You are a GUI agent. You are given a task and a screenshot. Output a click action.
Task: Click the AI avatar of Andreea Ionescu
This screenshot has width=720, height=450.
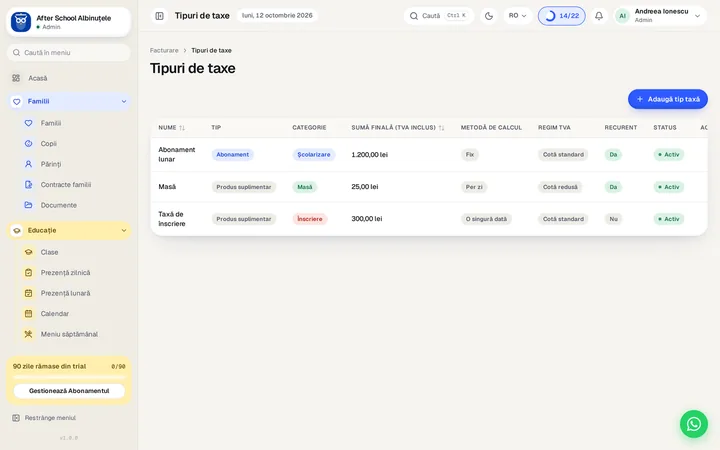pyautogui.click(x=622, y=16)
